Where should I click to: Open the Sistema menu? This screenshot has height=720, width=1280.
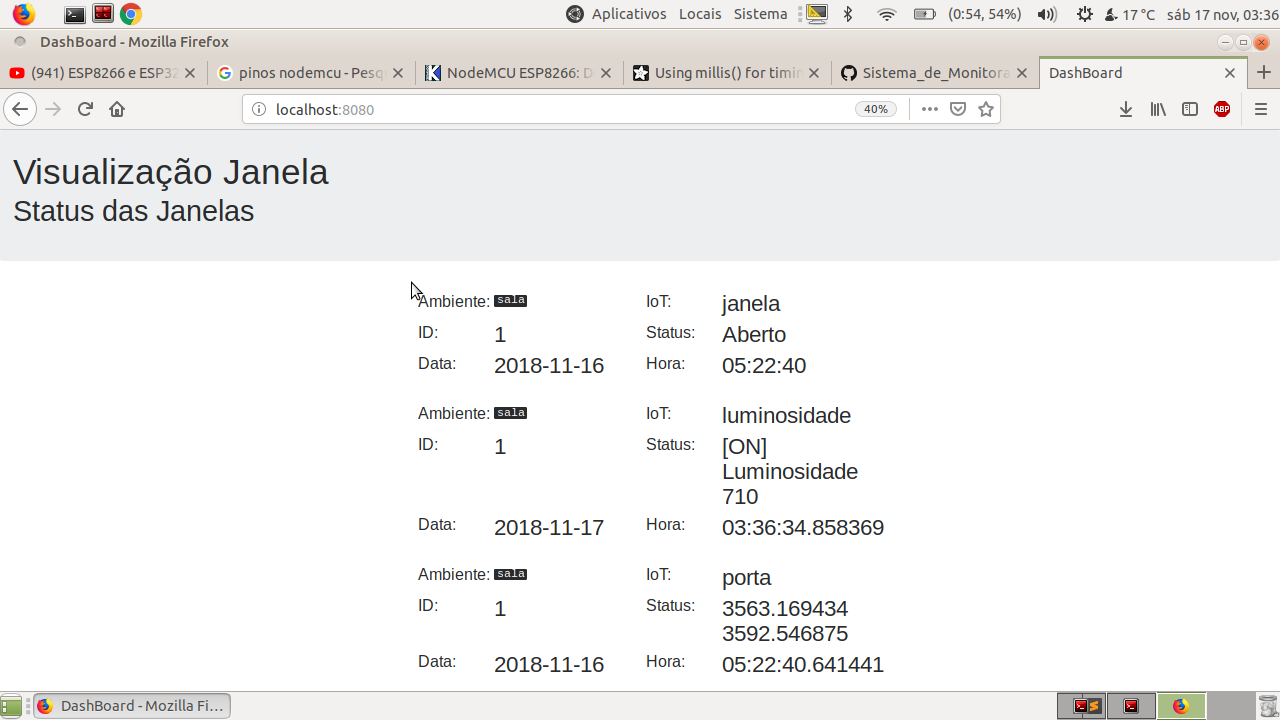pyautogui.click(x=760, y=14)
